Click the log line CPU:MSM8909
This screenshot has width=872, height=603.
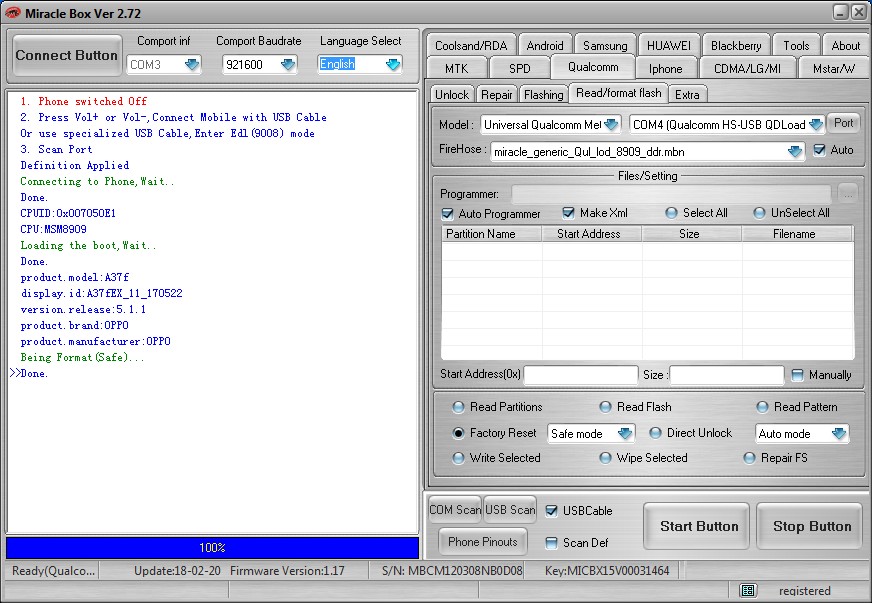pos(53,229)
